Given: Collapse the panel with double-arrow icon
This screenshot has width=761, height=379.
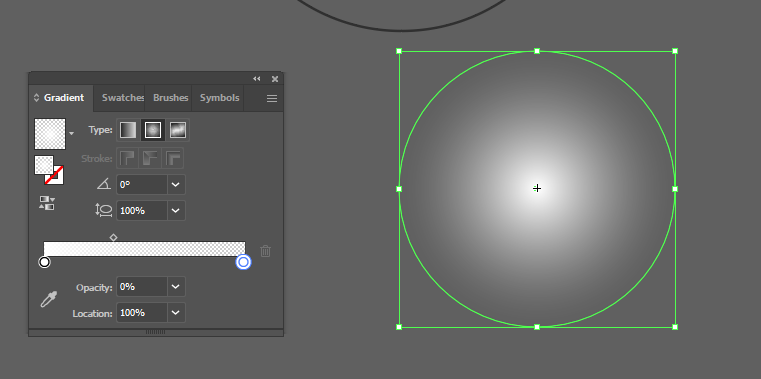Looking at the screenshot, I should 257,79.
